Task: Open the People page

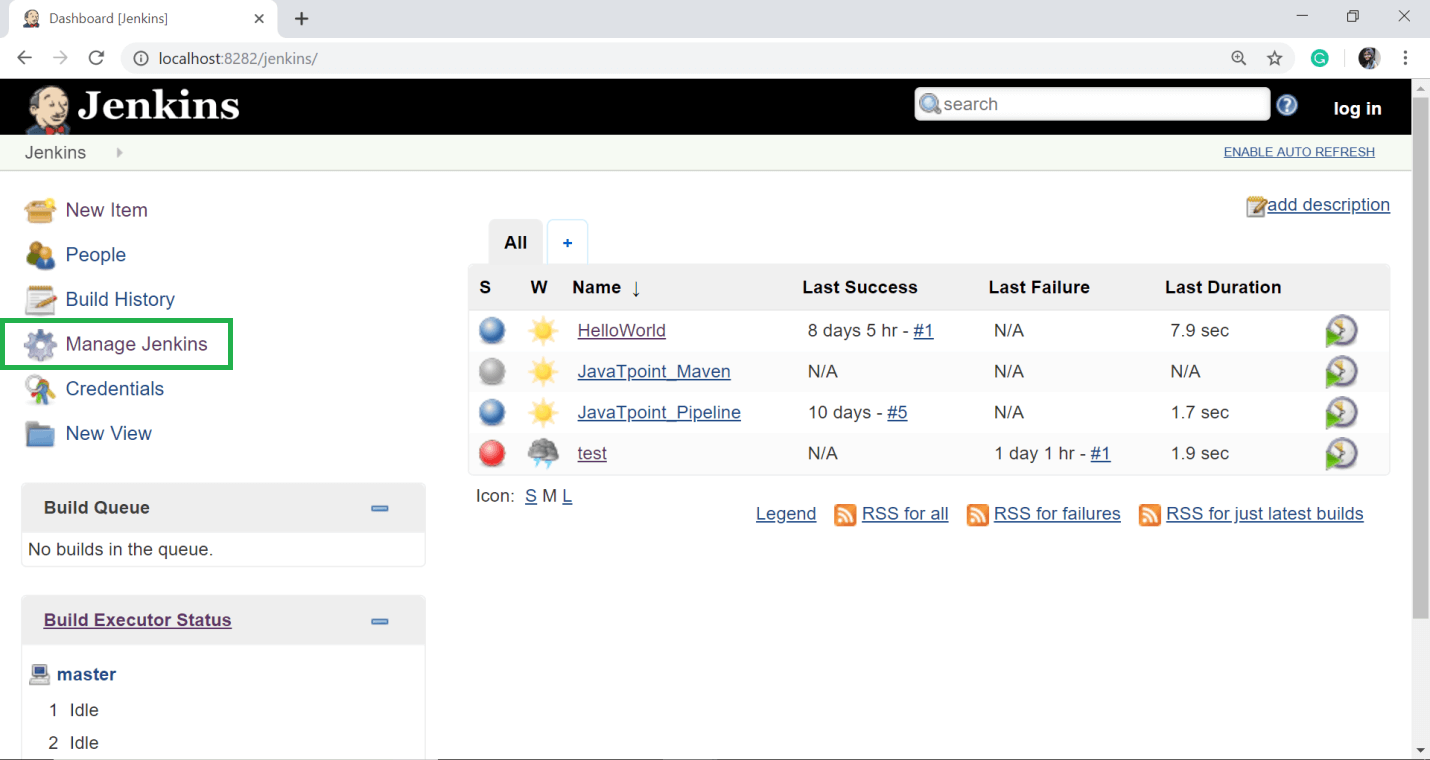Action: click(95, 255)
